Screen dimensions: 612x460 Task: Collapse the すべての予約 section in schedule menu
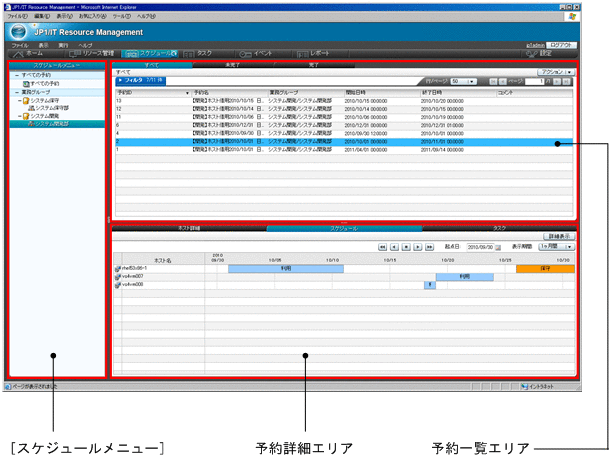point(17,75)
